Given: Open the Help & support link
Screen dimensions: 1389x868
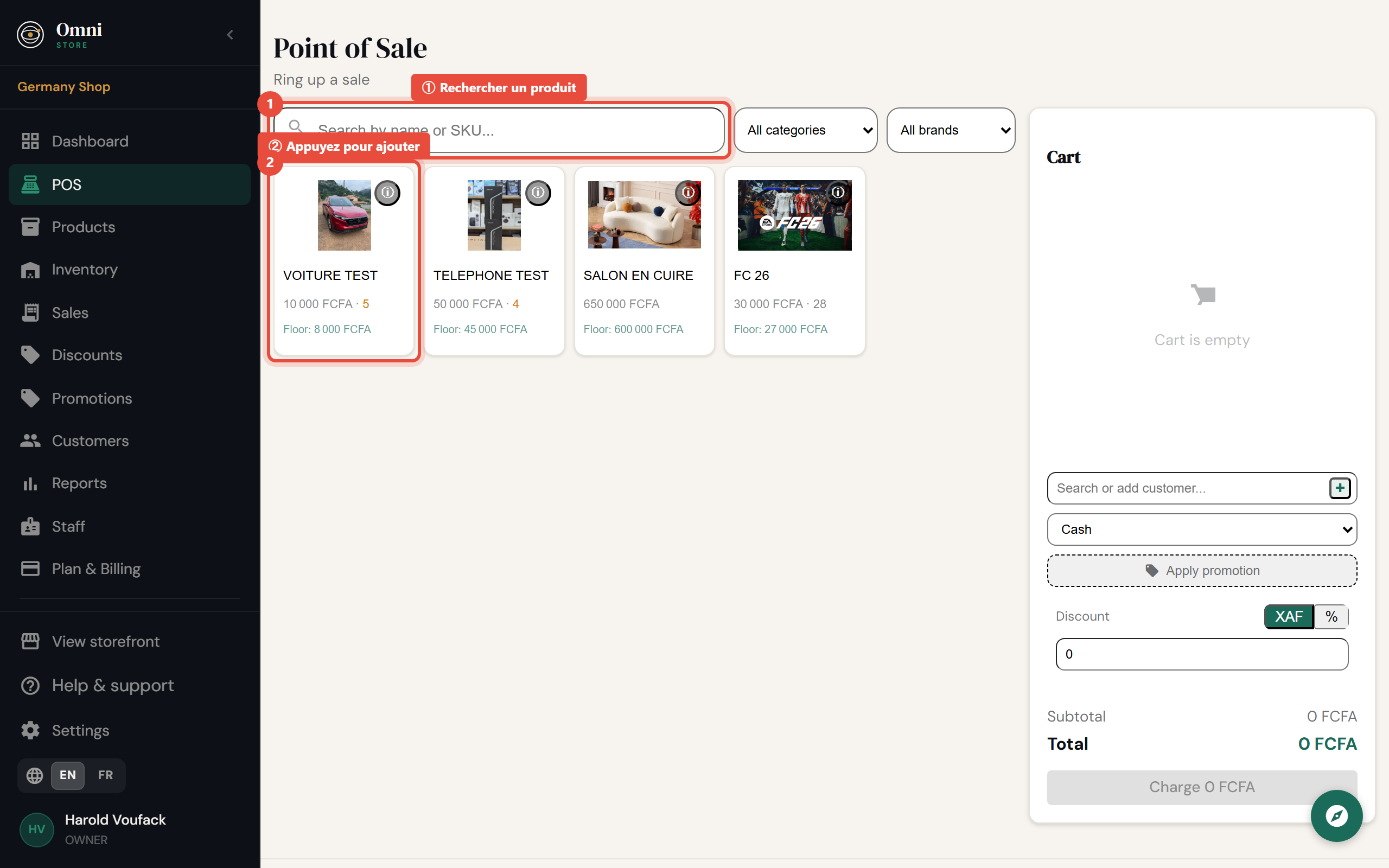Looking at the screenshot, I should click(x=130, y=685).
